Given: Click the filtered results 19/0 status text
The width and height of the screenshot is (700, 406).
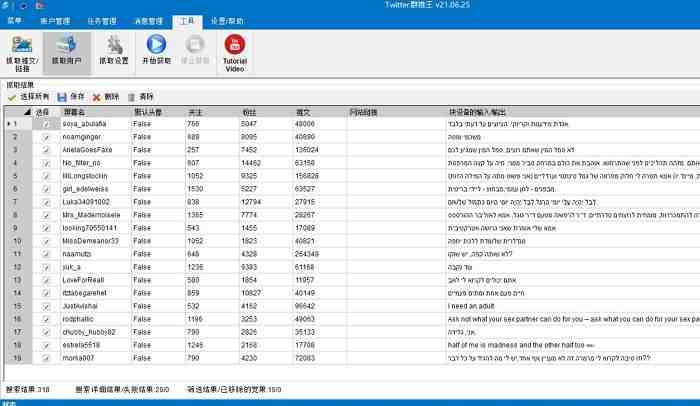Looking at the screenshot, I should [234, 389].
